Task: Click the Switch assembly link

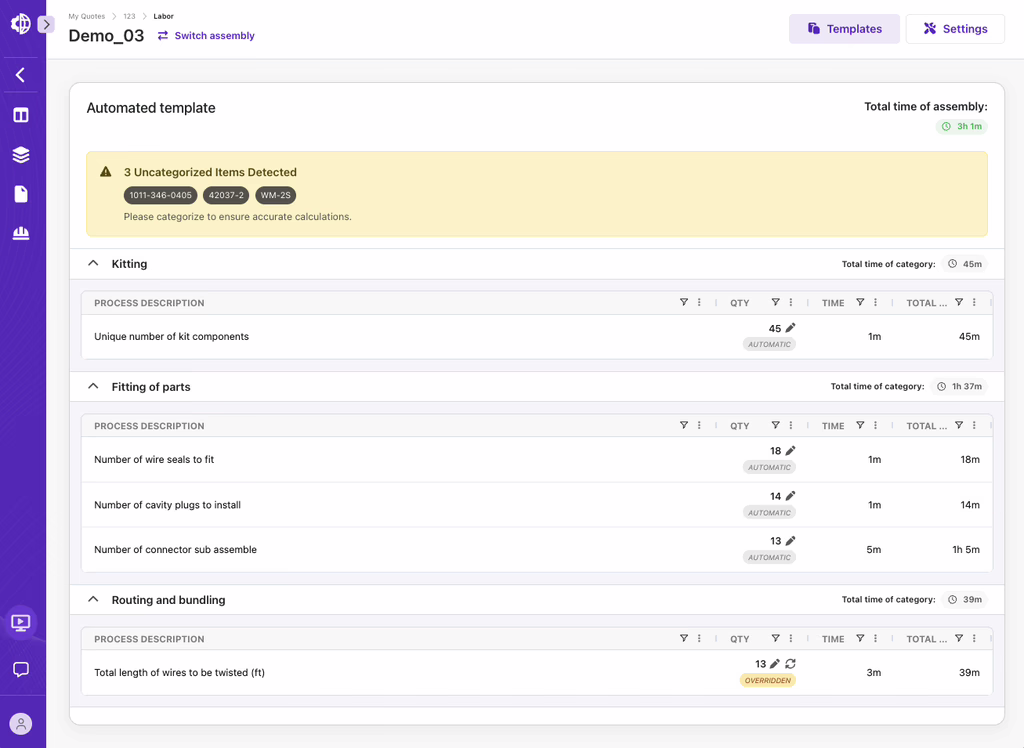Action: [x=206, y=36]
